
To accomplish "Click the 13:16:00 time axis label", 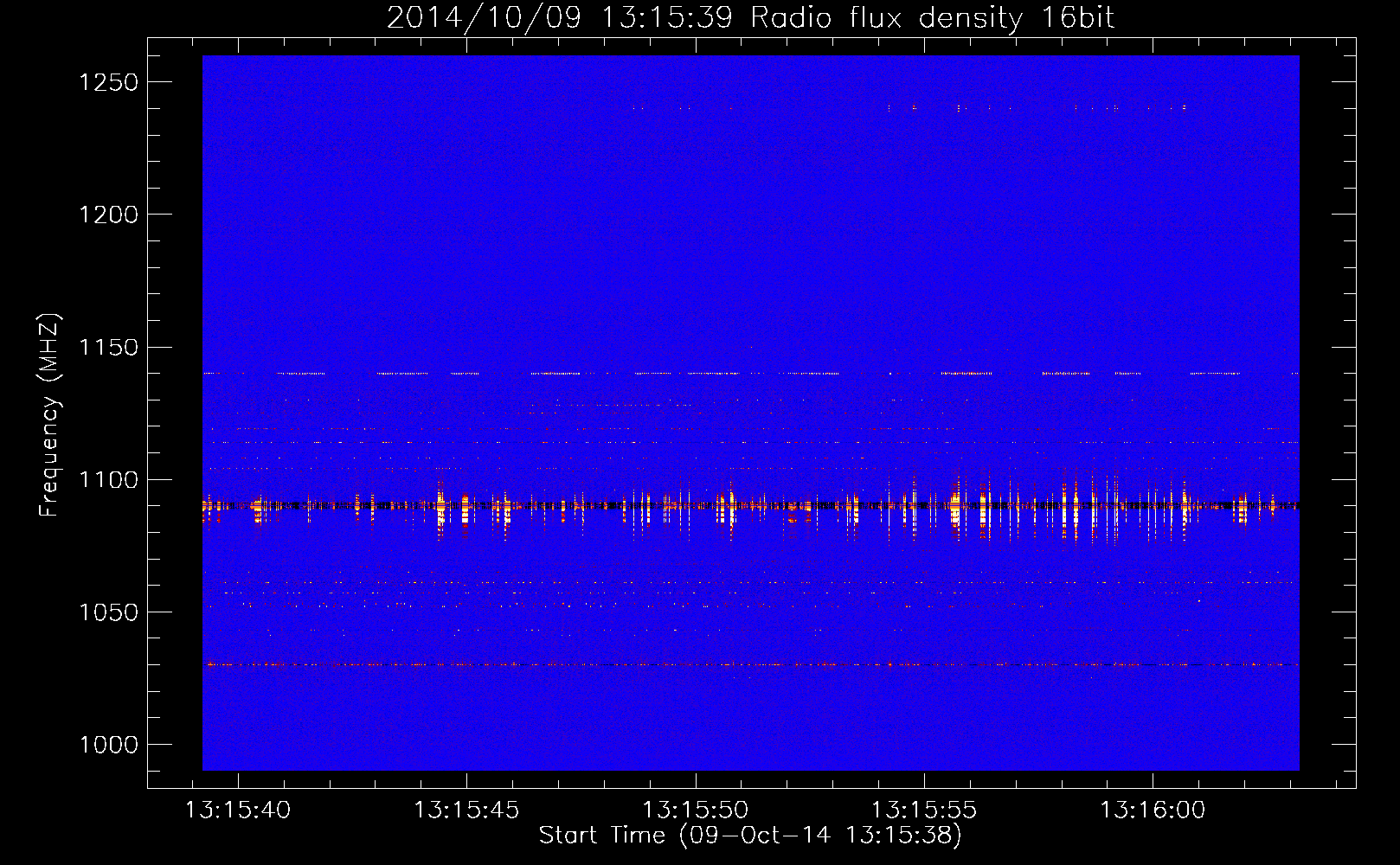I will 1152,810.
